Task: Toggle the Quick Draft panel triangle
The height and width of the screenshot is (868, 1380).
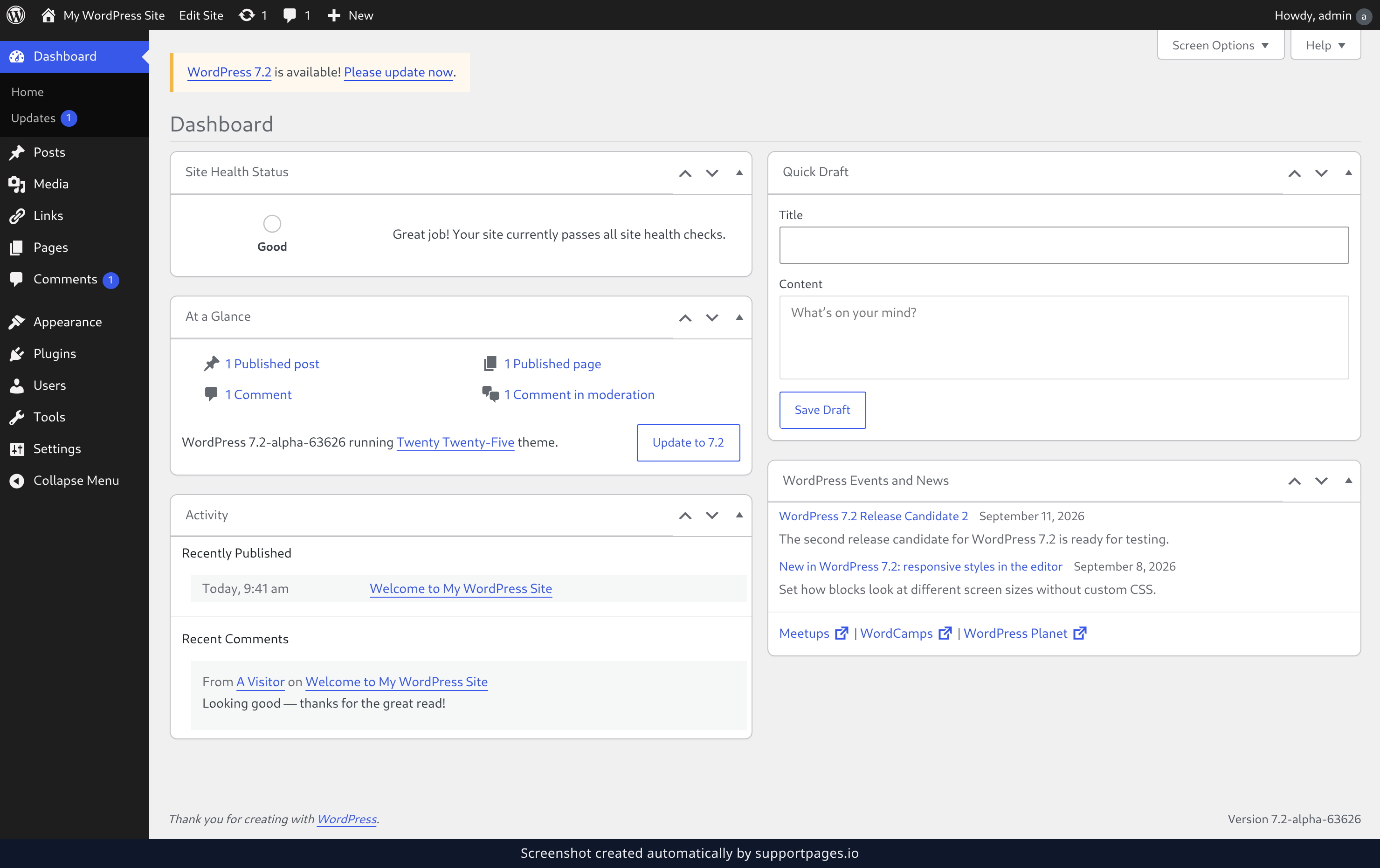Action: pos(1348,172)
